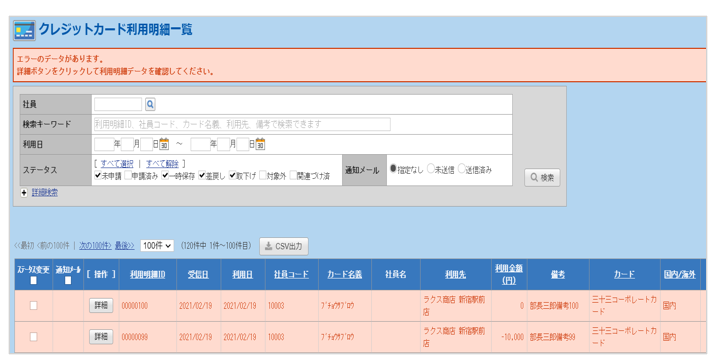715x360 pixels.
Task: Sort by 受信日 column header
Action: [x=198, y=275]
